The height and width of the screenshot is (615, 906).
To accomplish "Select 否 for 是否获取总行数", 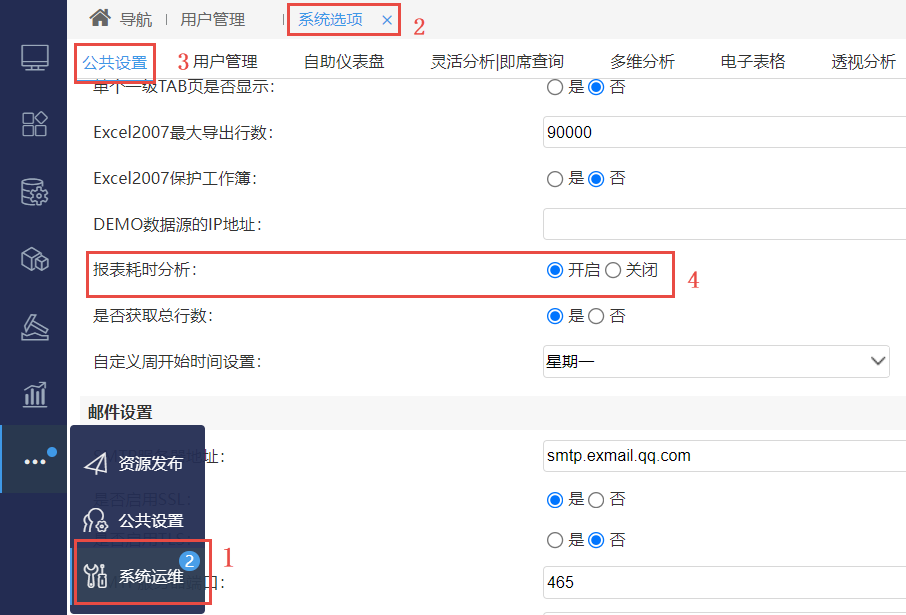I will [x=596, y=316].
